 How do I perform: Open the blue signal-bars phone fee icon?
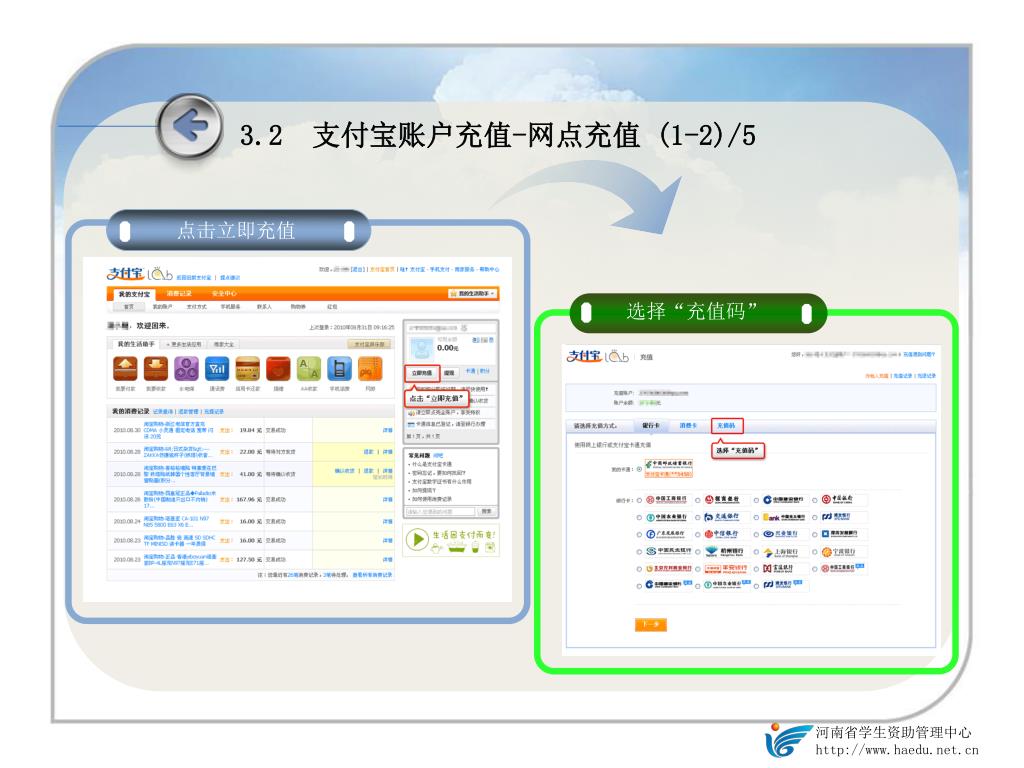[x=217, y=369]
